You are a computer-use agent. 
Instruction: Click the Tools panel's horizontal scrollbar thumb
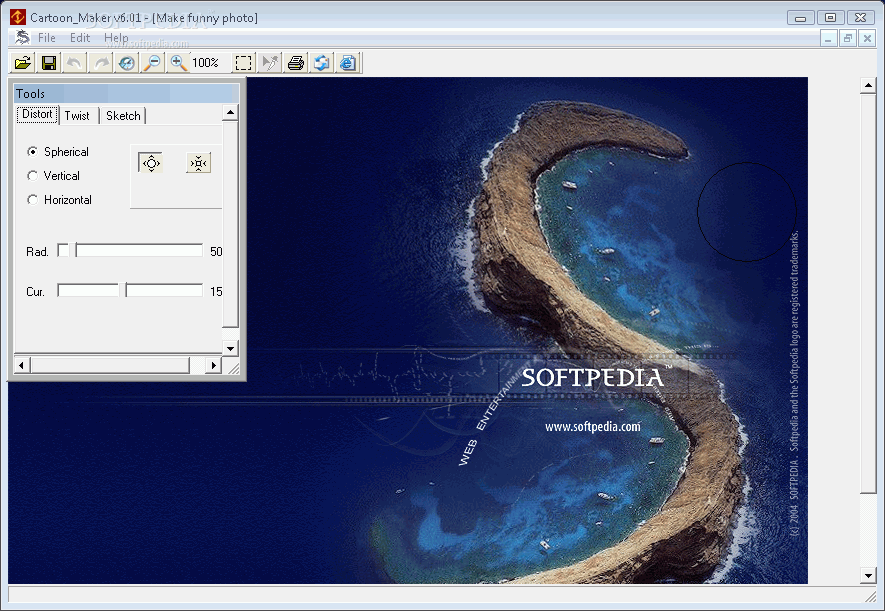110,365
